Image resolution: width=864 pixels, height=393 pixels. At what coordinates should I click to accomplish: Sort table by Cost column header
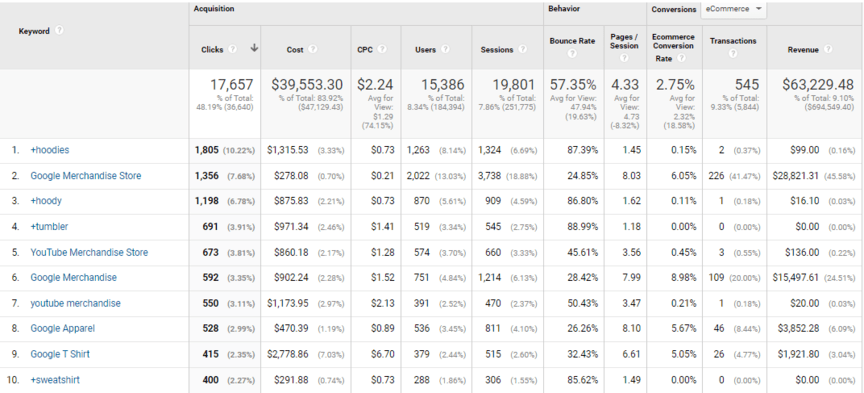pyautogui.click(x=295, y=50)
